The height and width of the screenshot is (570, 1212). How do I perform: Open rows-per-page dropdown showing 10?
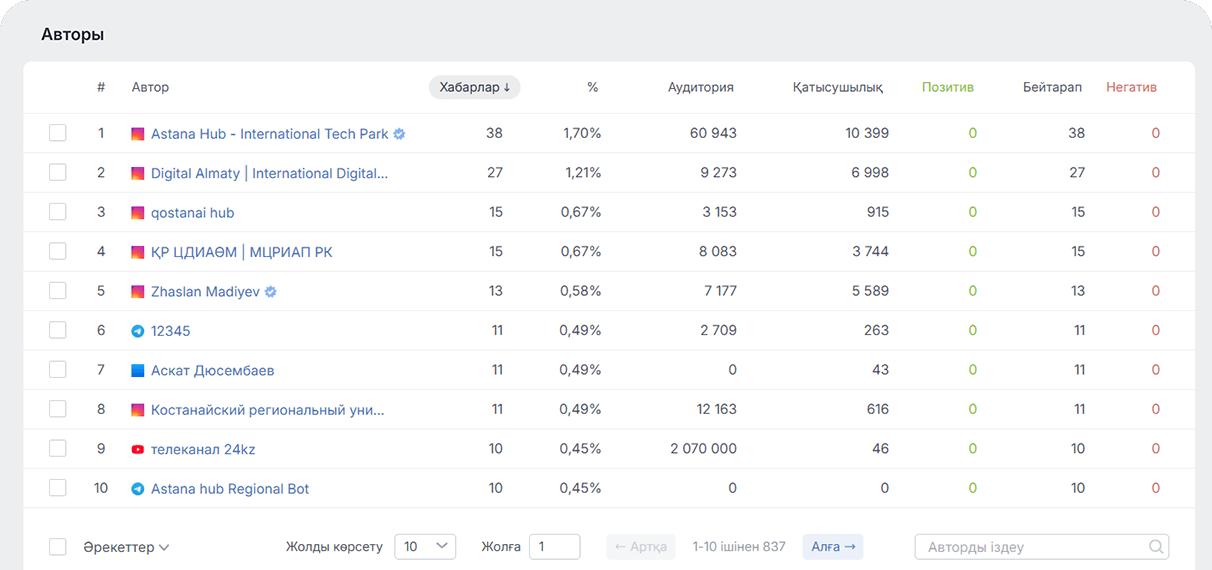425,547
